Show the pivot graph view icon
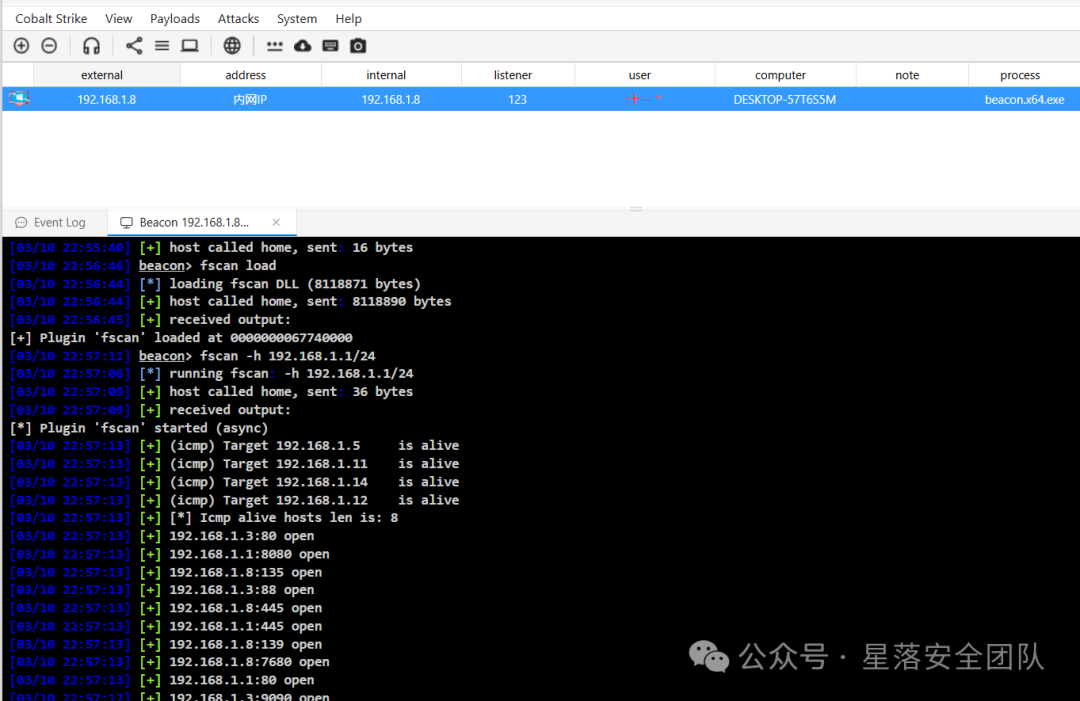 (134, 45)
